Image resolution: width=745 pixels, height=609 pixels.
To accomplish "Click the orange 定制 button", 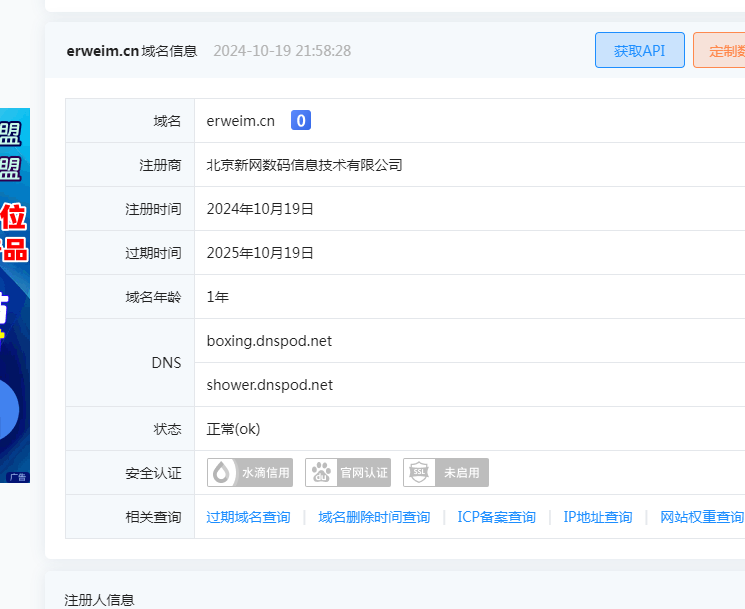I will tap(719, 50).
